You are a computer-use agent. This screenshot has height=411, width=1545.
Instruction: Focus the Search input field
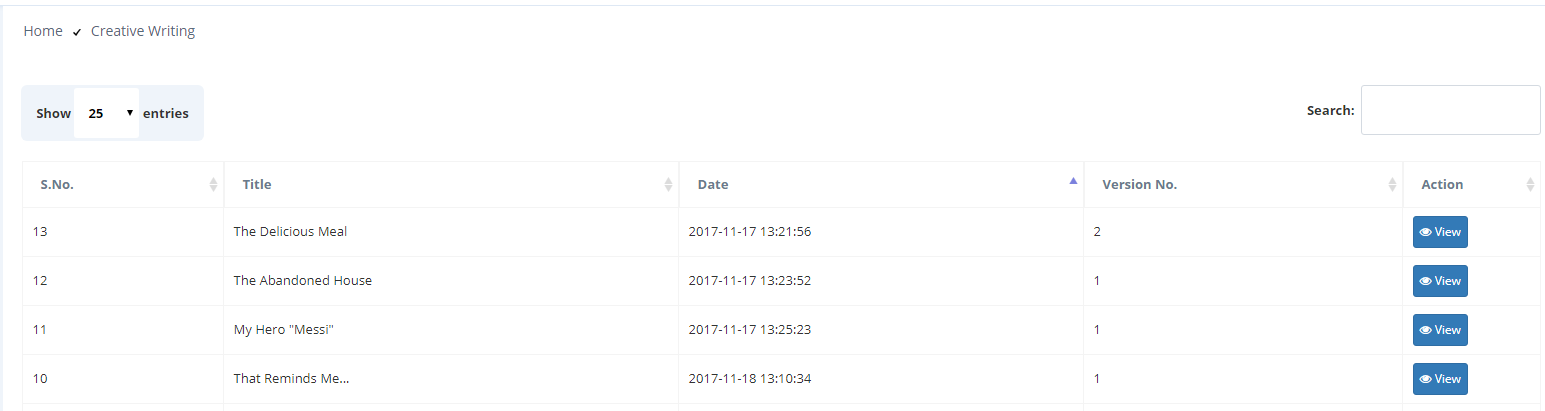point(1450,110)
